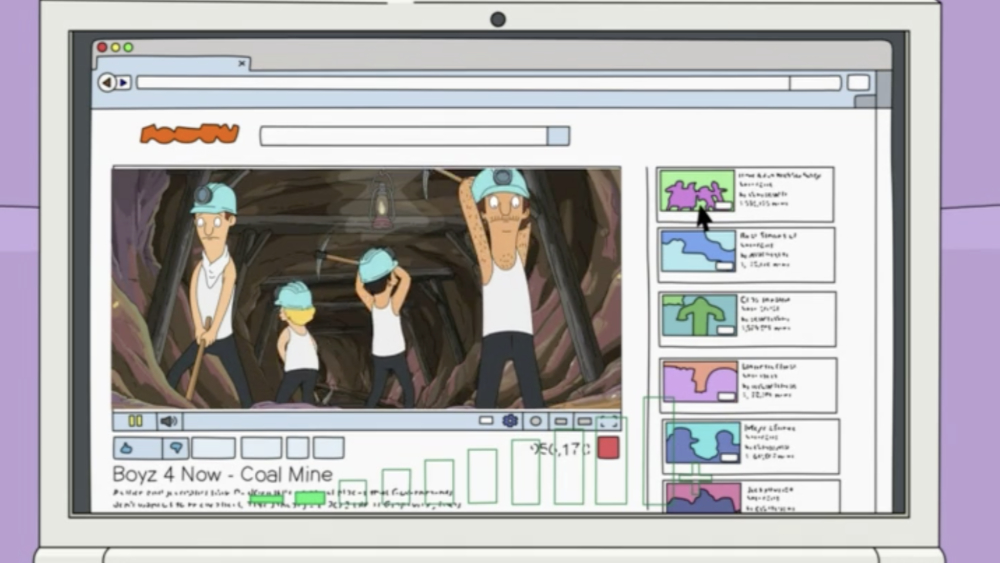Click the small rectangle icon after the circle

tap(561, 421)
